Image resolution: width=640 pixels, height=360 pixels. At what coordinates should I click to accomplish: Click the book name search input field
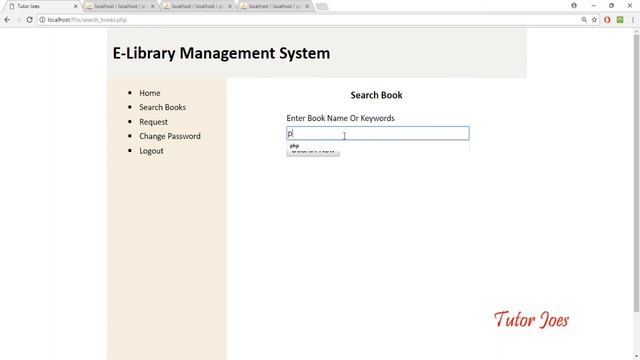[378, 133]
